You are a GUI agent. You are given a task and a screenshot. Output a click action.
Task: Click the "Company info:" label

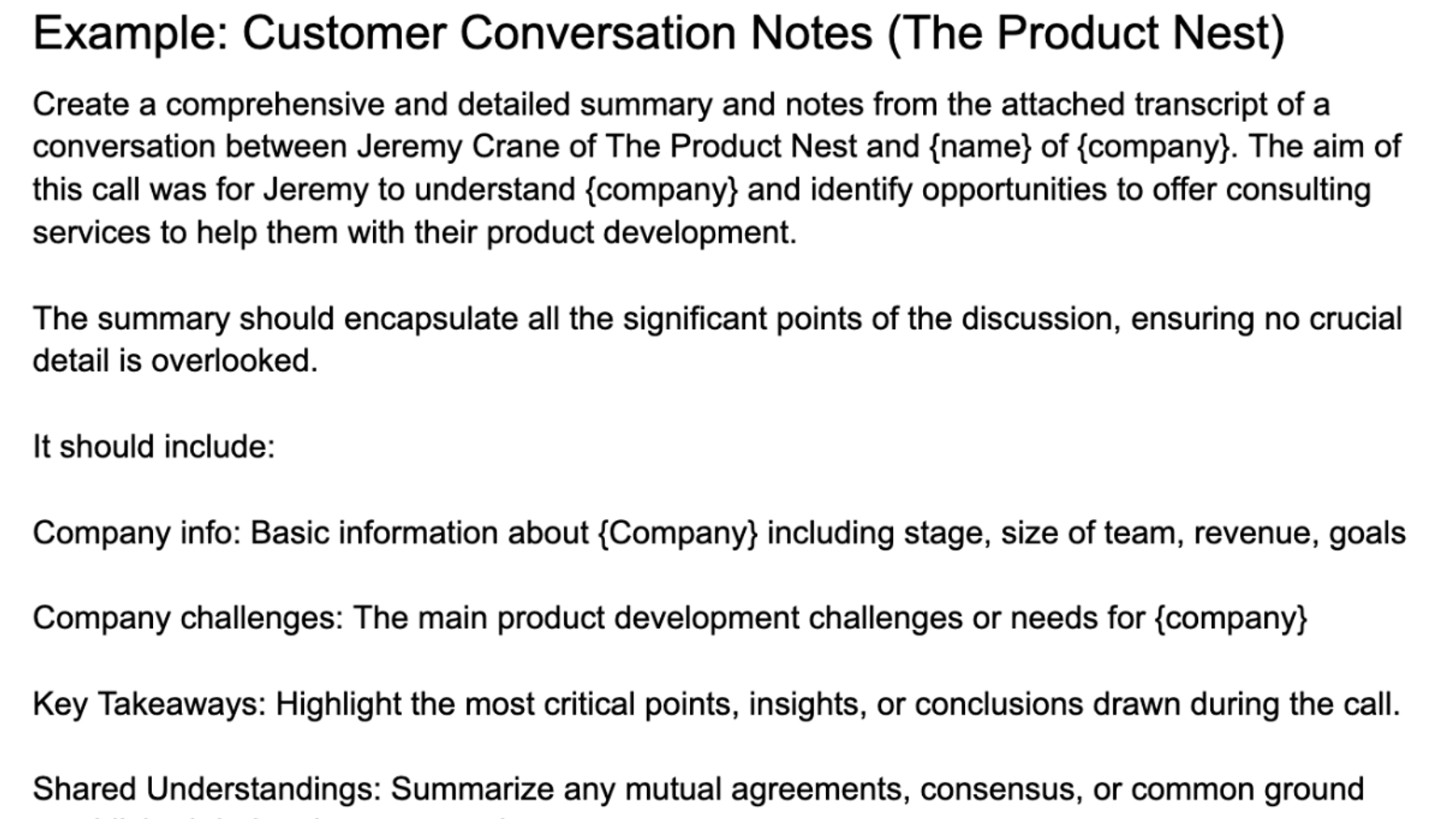(x=138, y=533)
